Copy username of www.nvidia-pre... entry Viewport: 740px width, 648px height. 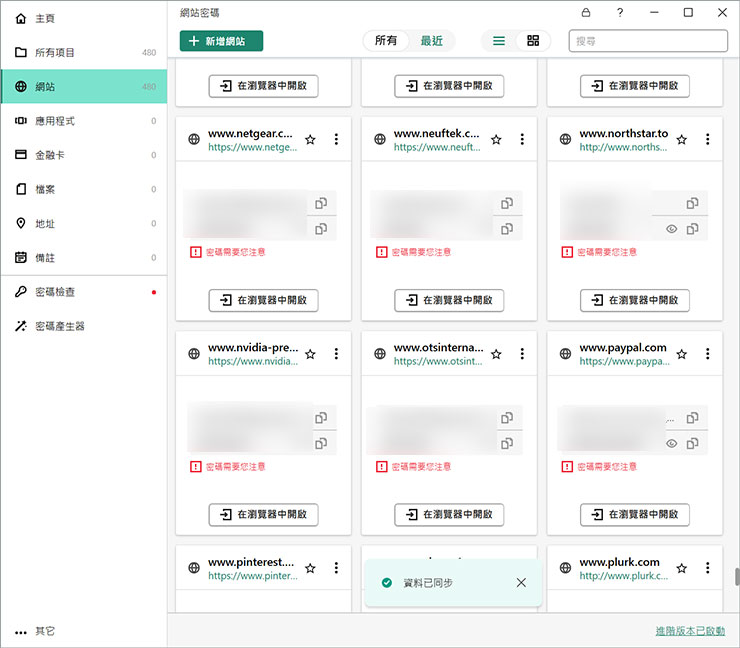coord(321,418)
